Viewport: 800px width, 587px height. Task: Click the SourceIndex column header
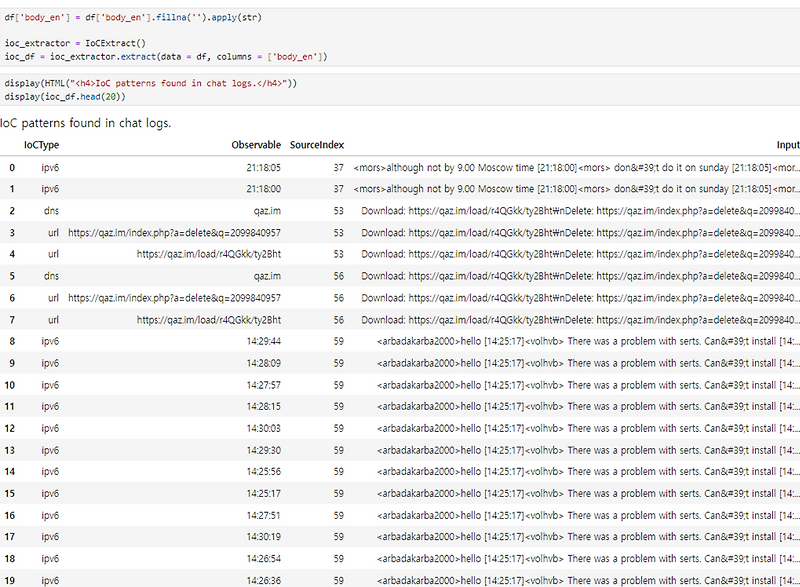click(317, 145)
